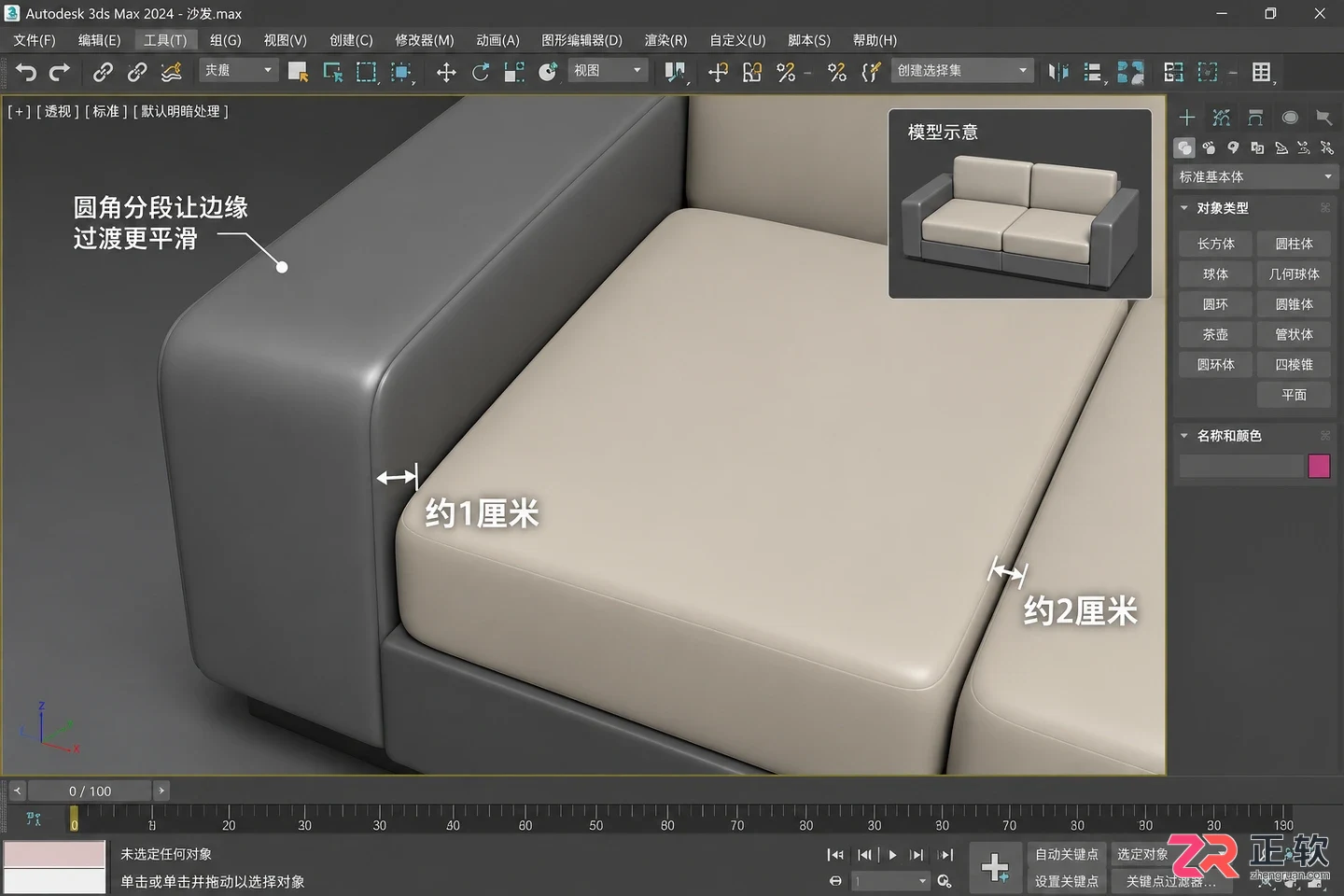This screenshot has height=896, width=1344.
Task: Activate the Select and Scale tool
Action: (x=514, y=72)
